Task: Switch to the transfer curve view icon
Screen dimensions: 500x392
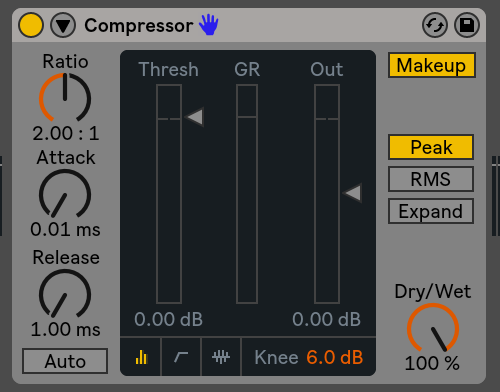Action: click(181, 357)
